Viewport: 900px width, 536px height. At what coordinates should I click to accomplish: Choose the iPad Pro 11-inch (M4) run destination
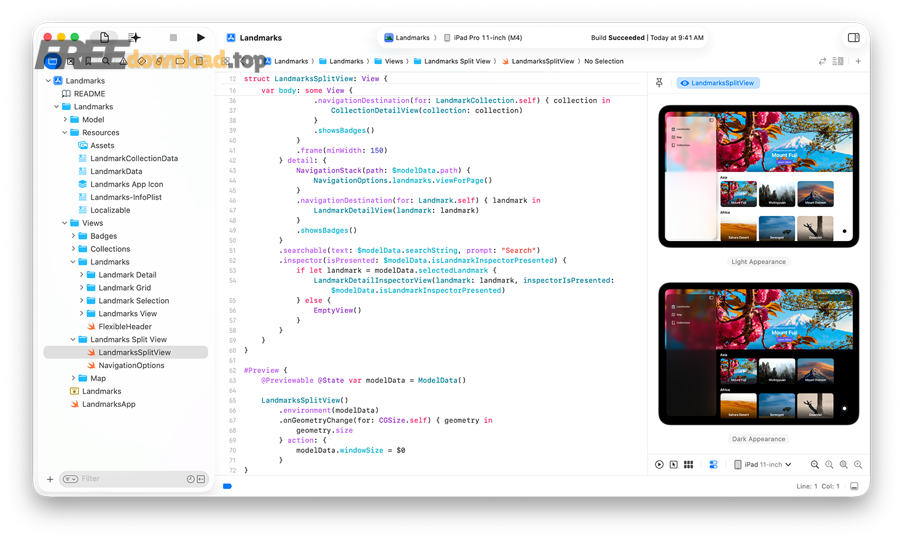[483, 37]
